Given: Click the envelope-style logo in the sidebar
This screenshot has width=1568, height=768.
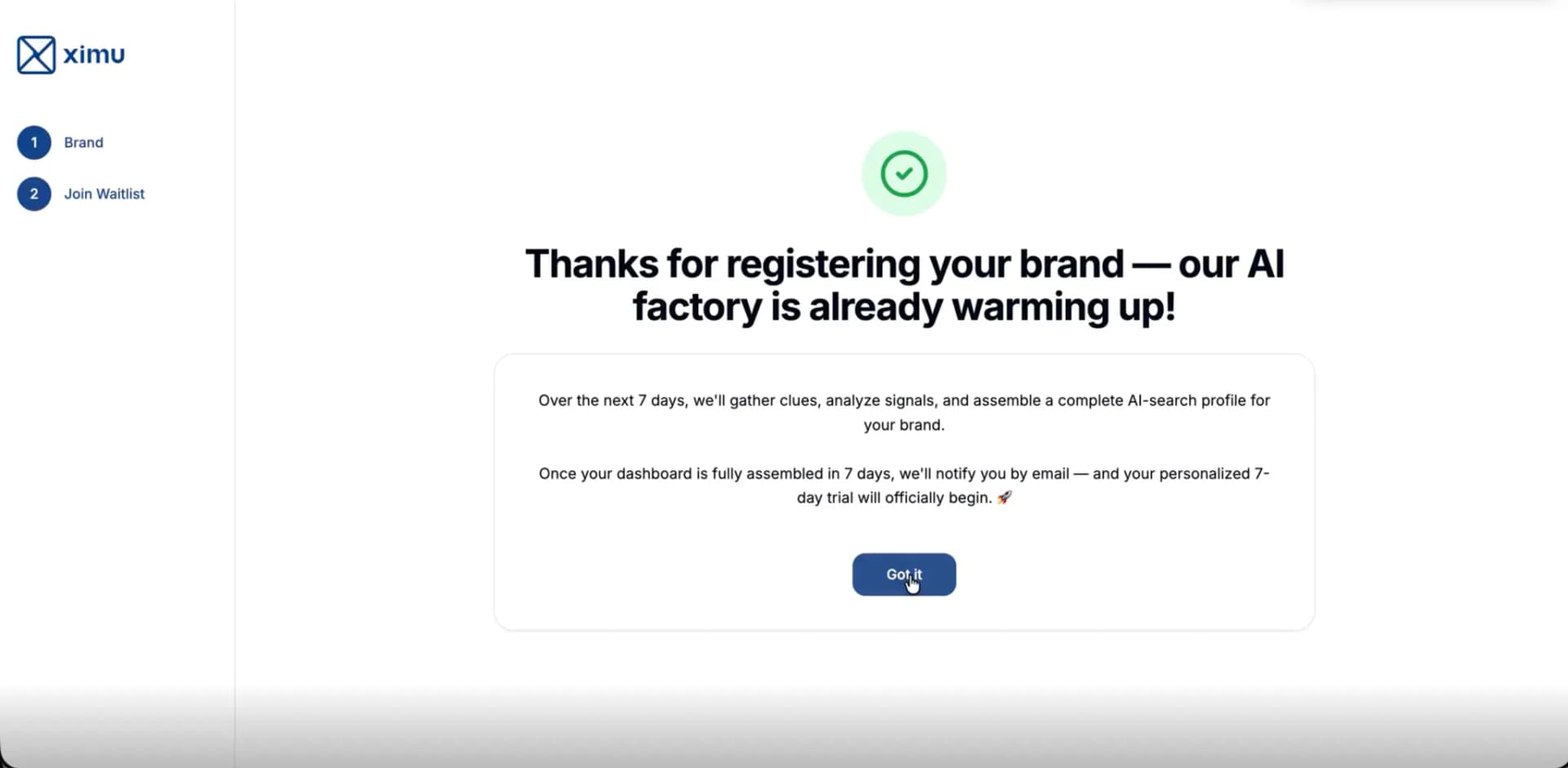Looking at the screenshot, I should click(x=34, y=55).
